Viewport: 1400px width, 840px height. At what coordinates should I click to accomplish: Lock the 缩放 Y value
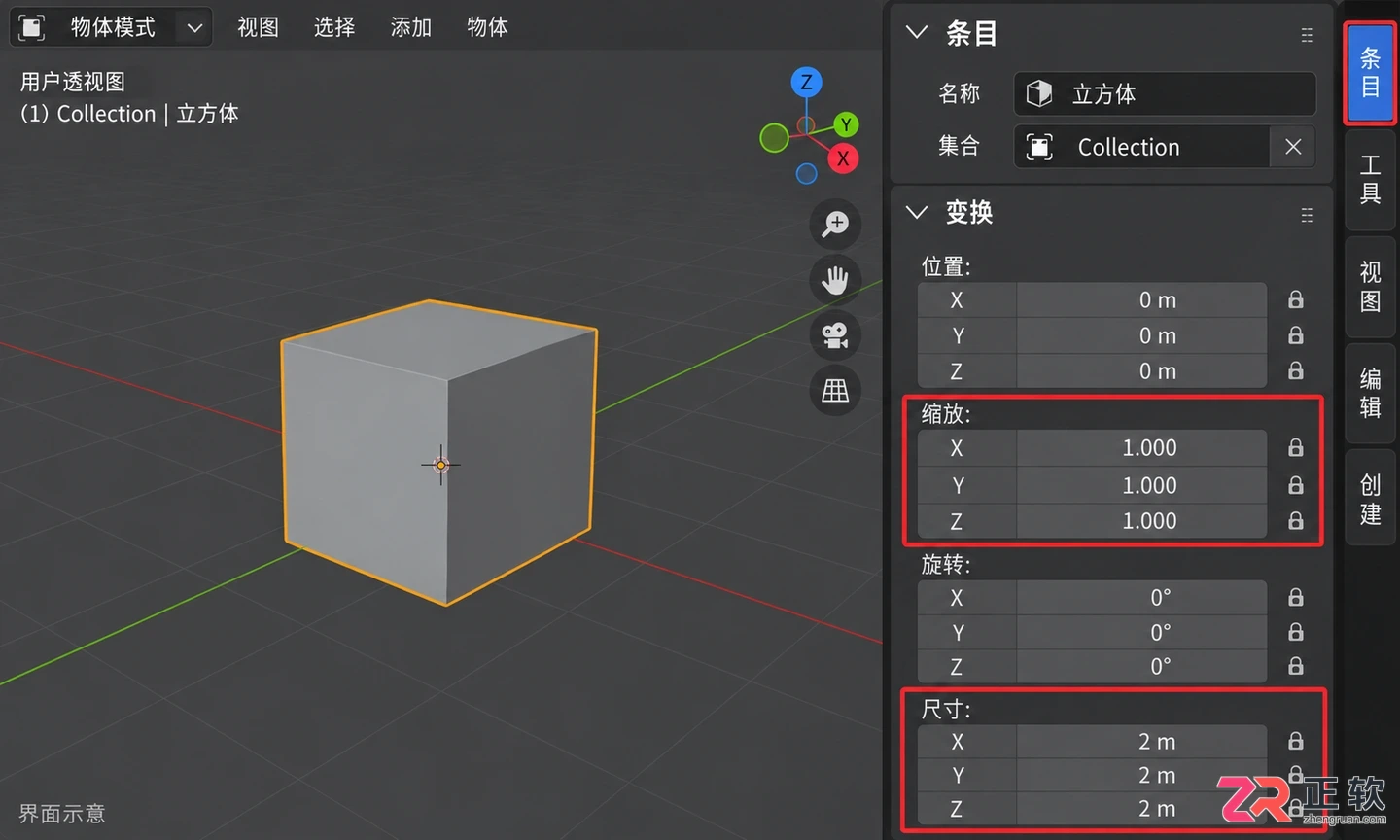click(x=1296, y=484)
